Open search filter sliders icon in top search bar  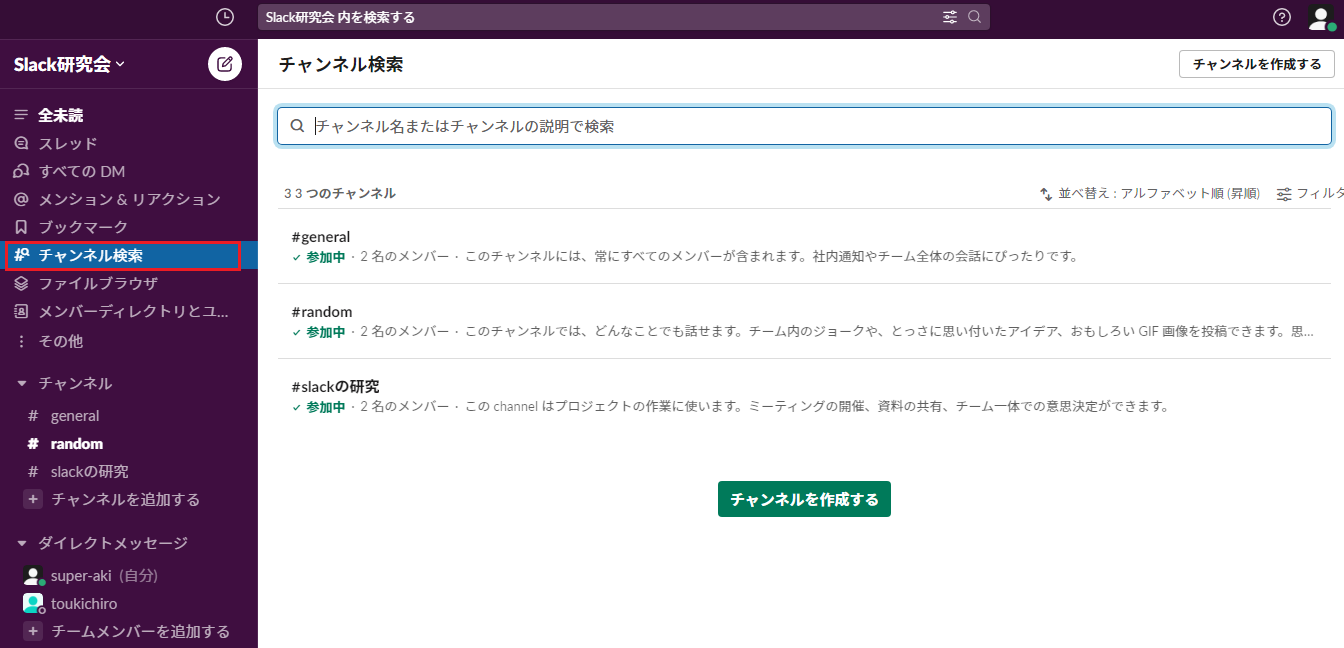tap(950, 17)
